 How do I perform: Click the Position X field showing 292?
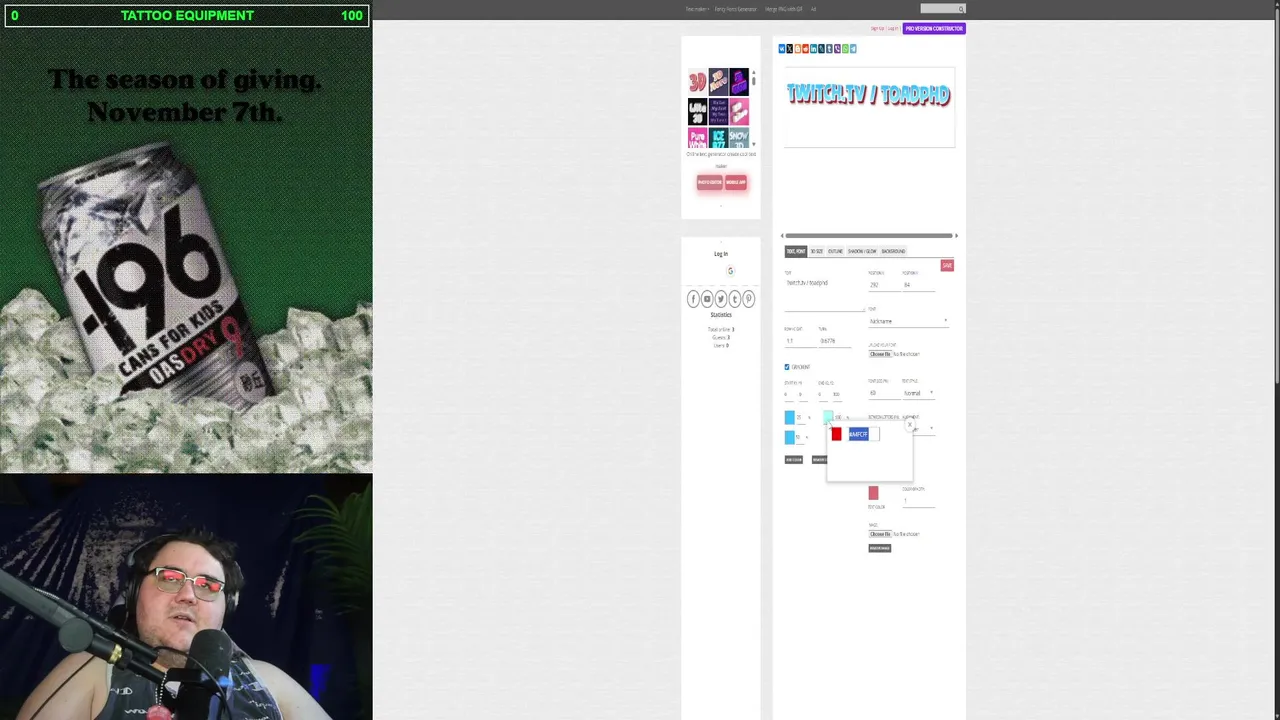pyautogui.click(x=884, y=285)
